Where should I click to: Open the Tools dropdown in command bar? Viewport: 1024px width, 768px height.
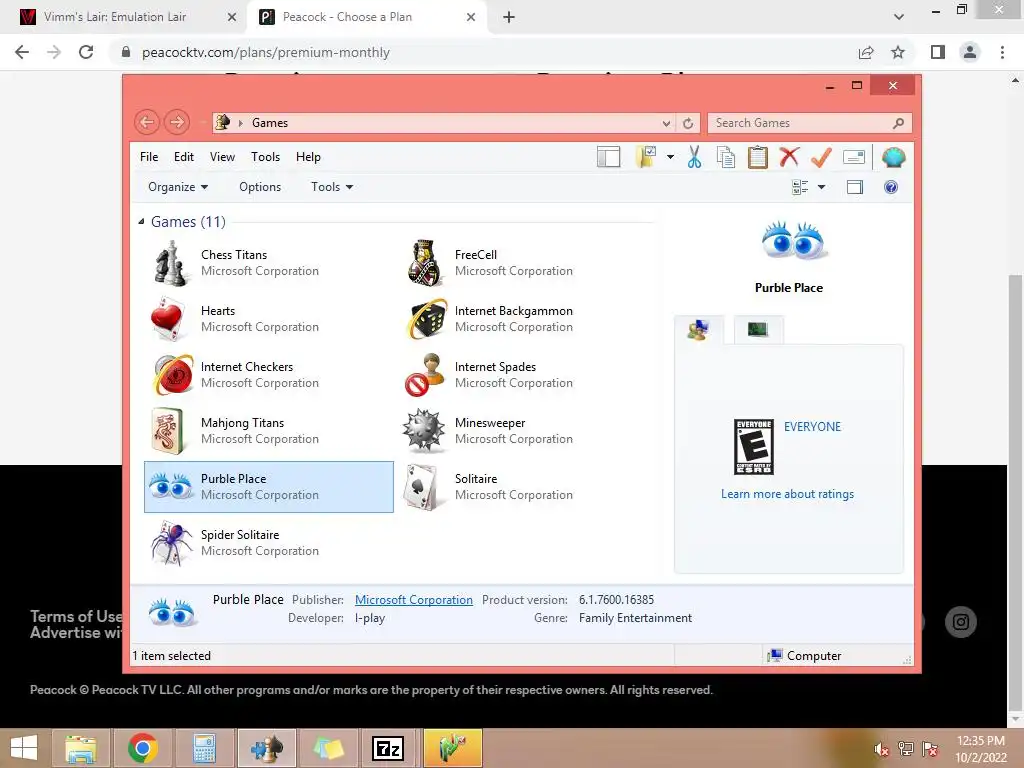tap(332, 187)
